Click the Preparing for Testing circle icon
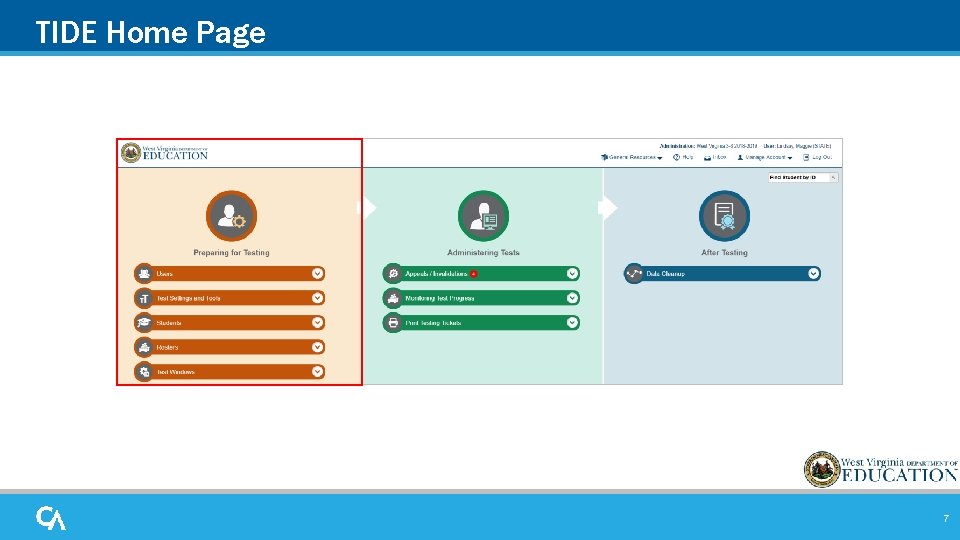The image size is (960, 540). click(231, 216)
